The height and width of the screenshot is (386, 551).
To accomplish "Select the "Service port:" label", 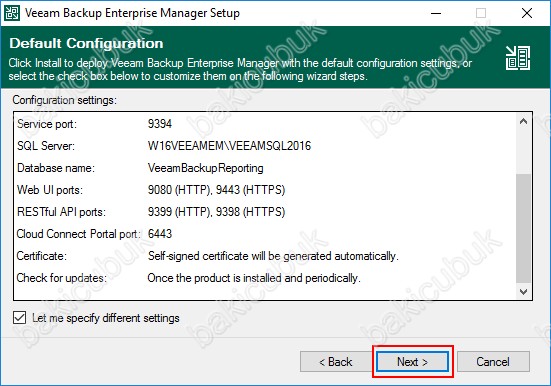I will [47, 124].
